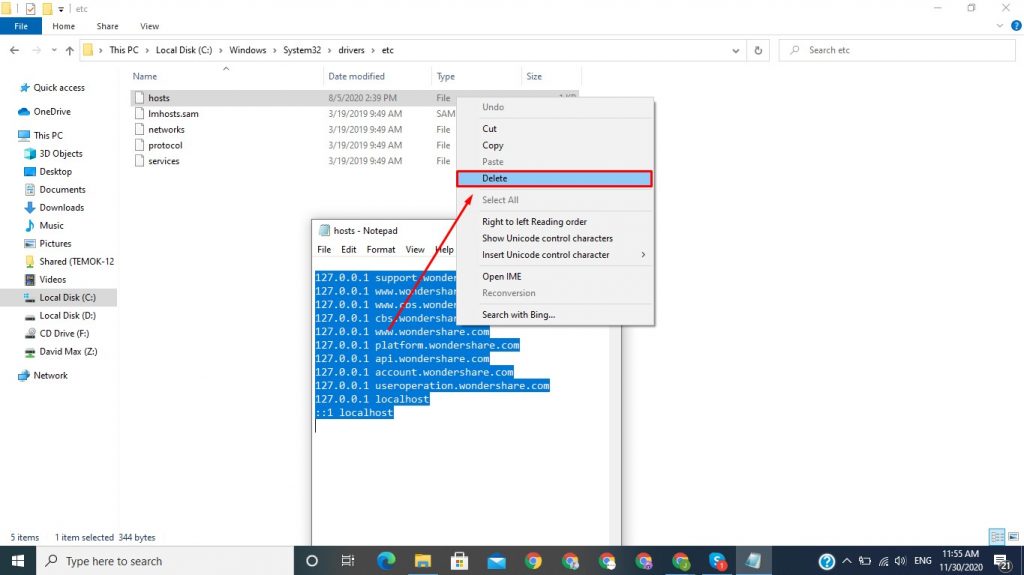Open the Format menu in Notepad
Viewport: 1024px width, 575px height.
coord(380,250)
